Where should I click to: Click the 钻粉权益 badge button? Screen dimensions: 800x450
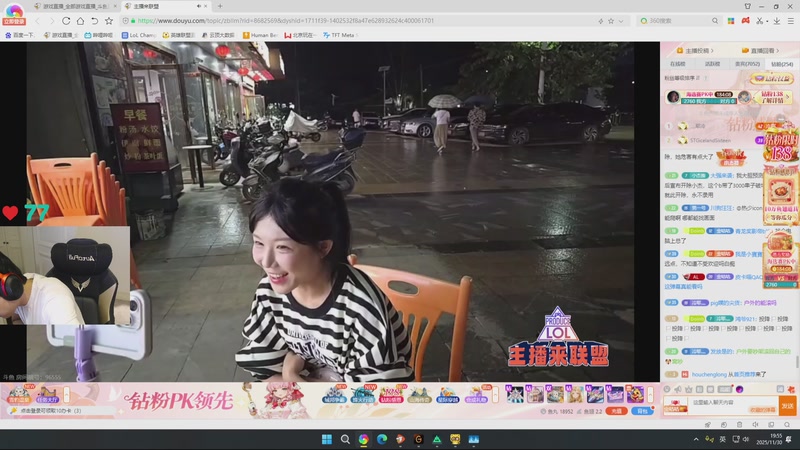[772, 78]
